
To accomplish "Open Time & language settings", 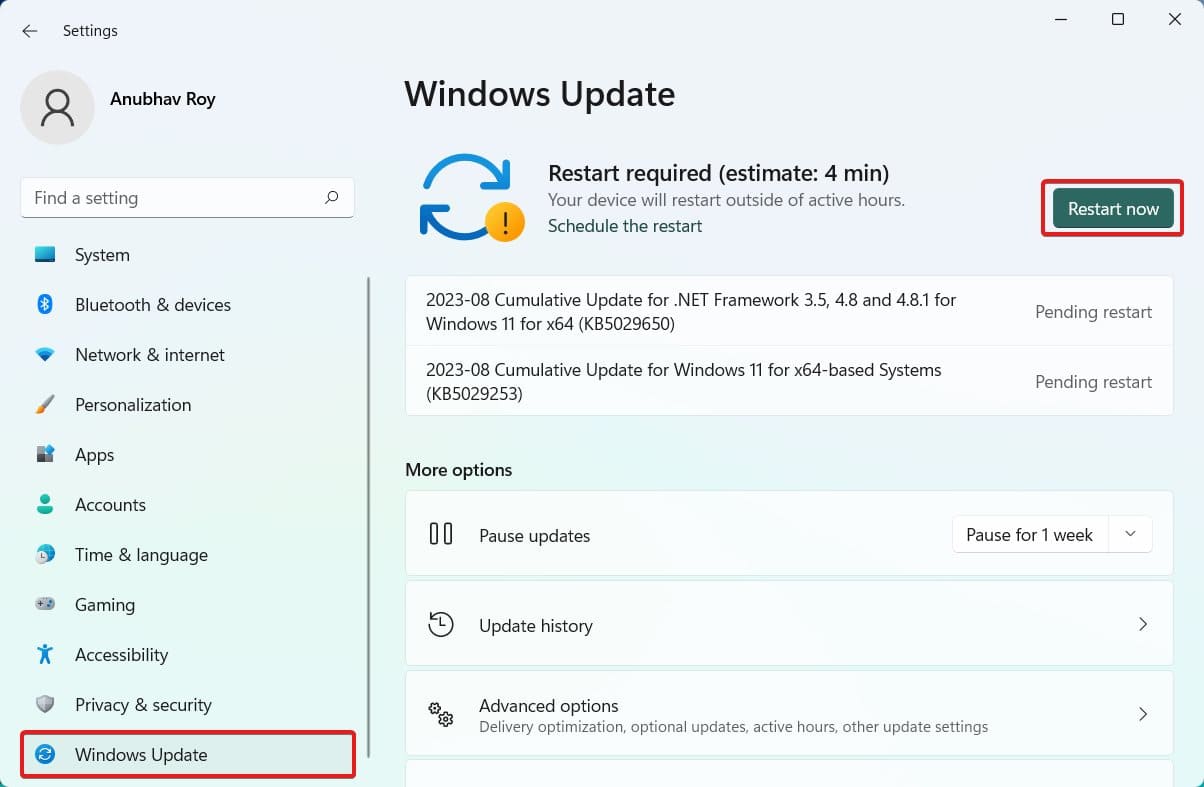I will coord(141,555).
